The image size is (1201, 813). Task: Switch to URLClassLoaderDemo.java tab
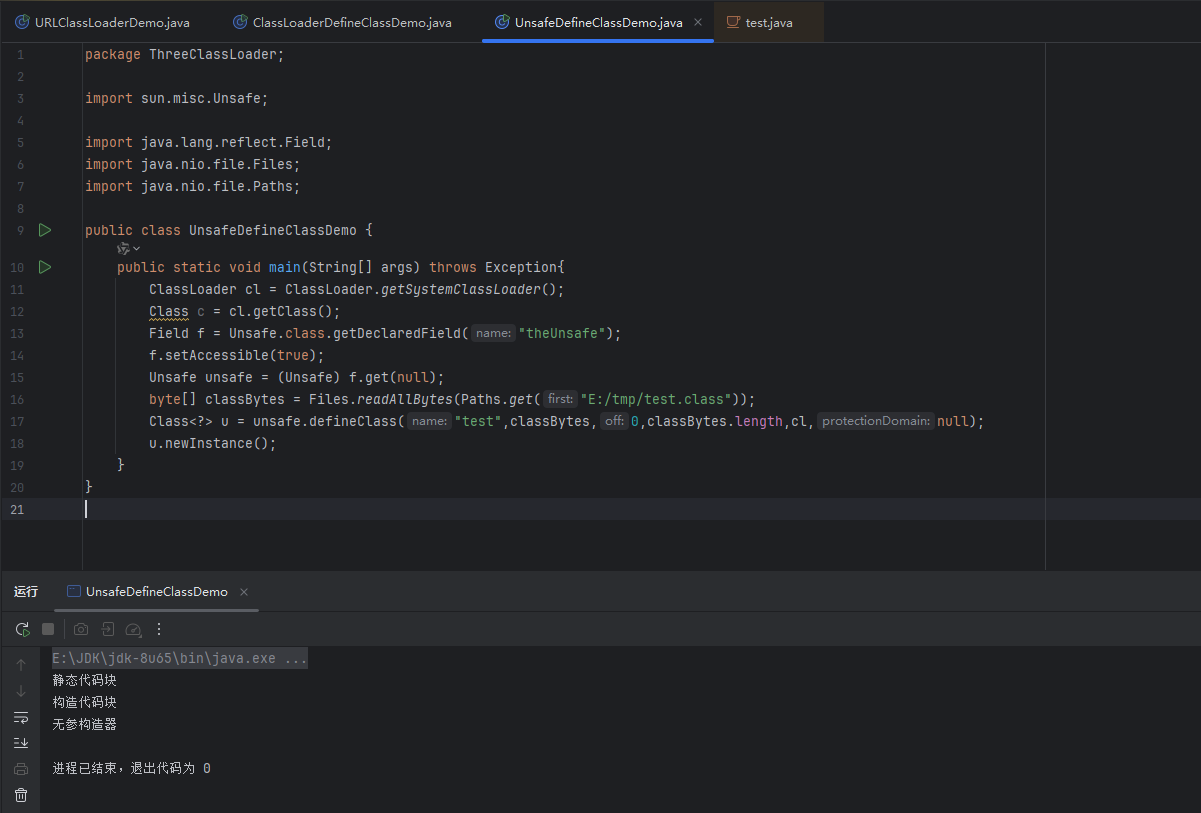tap(111, 22)
